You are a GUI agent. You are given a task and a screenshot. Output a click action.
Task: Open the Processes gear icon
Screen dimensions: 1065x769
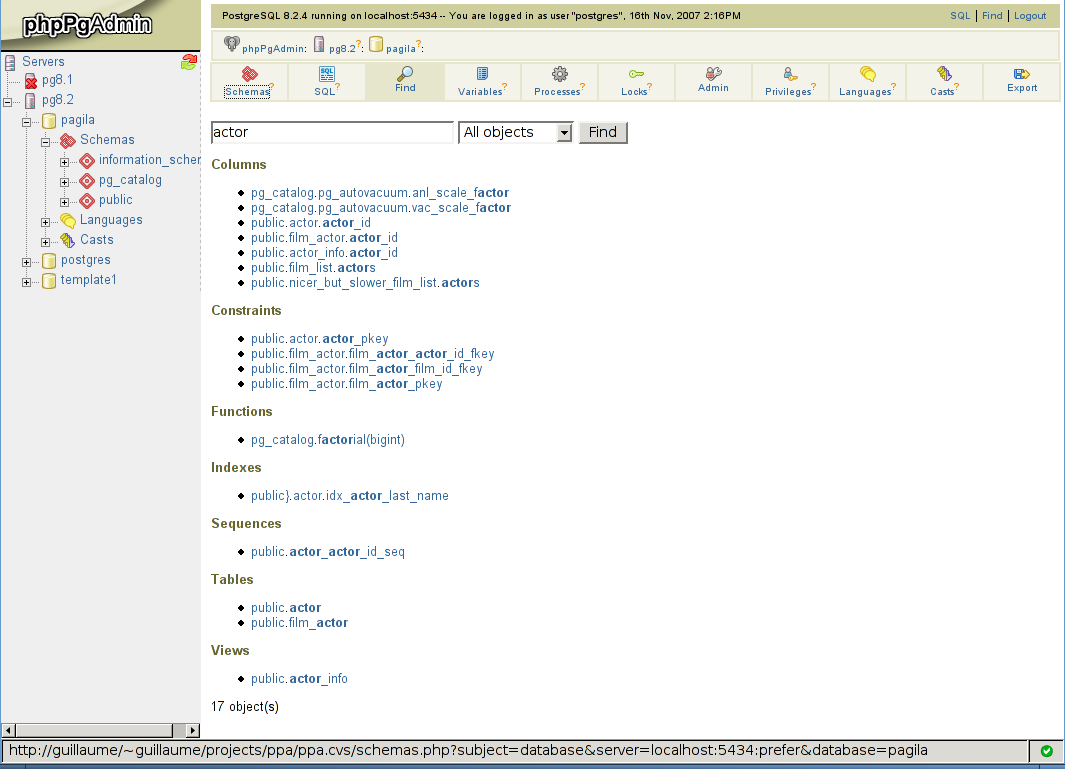pyautogui.click(x=560, y=74)
